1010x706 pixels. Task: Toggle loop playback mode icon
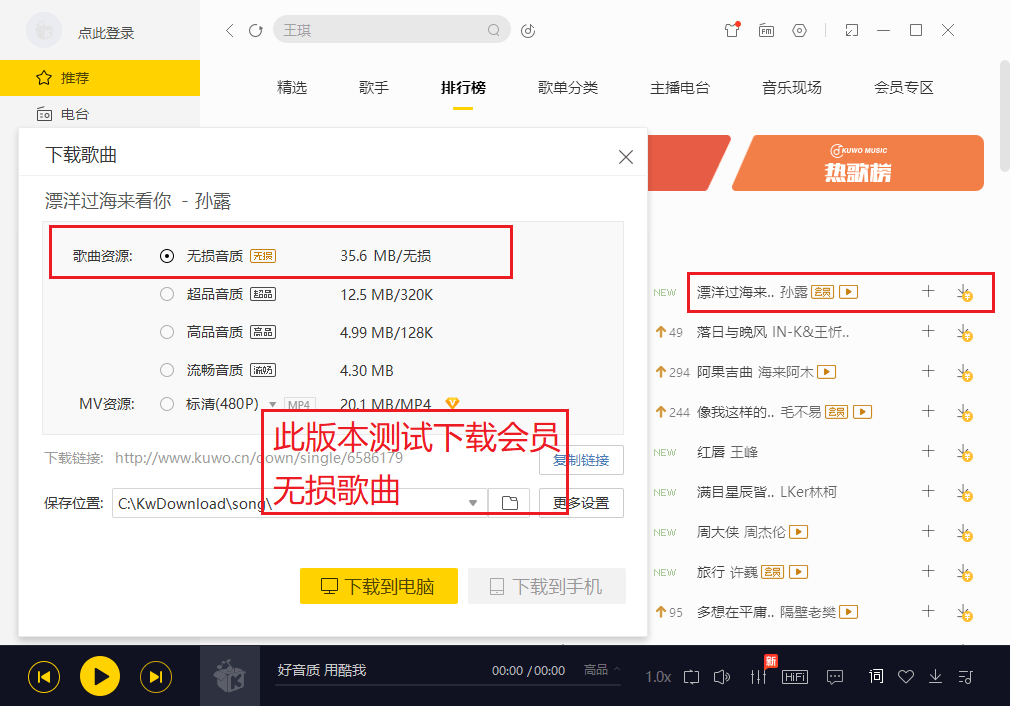(x=691, y=677)
